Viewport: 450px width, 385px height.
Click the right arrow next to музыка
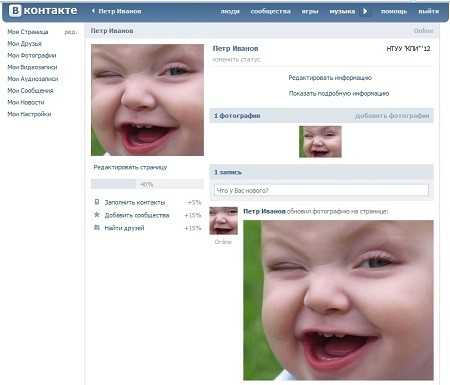365,11
